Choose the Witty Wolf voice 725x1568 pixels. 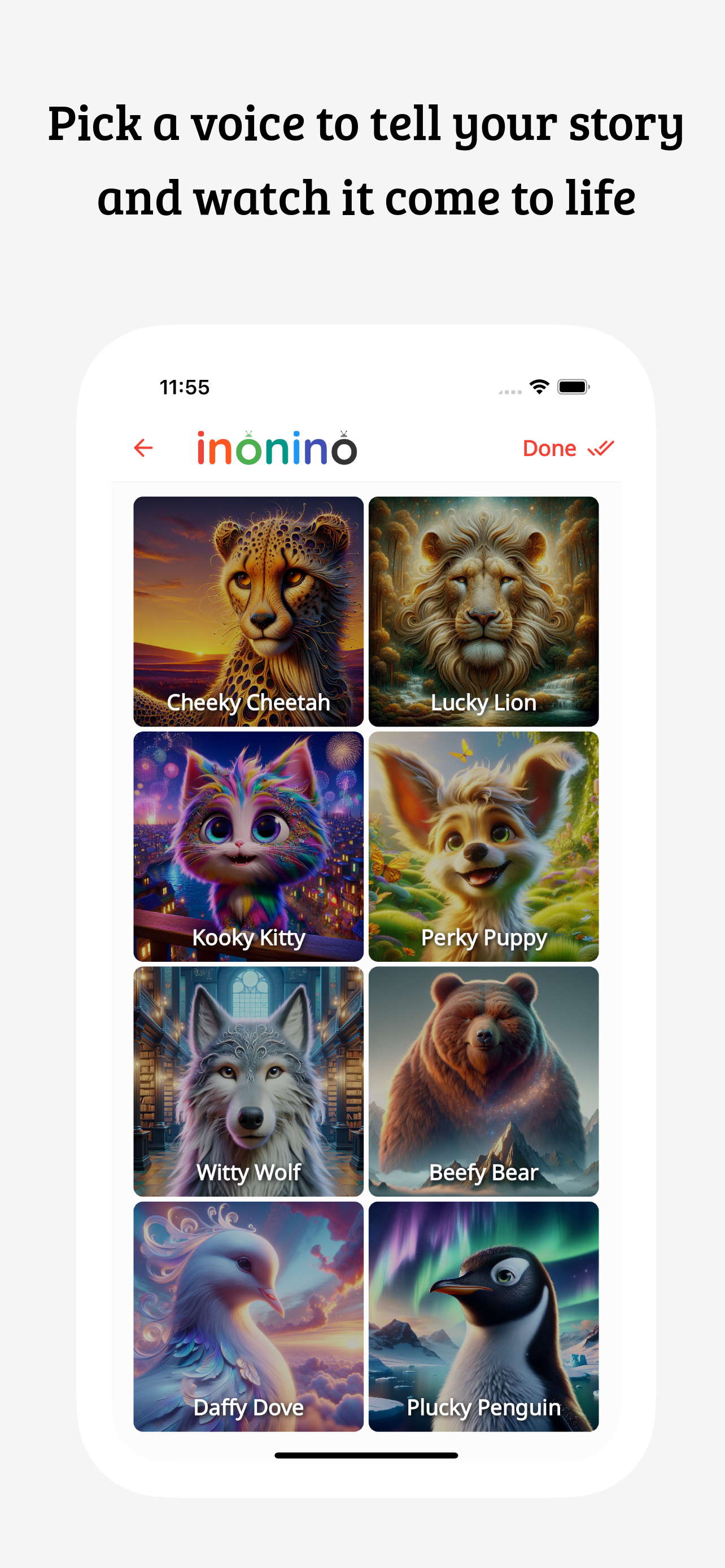(x=248, y=1081)
